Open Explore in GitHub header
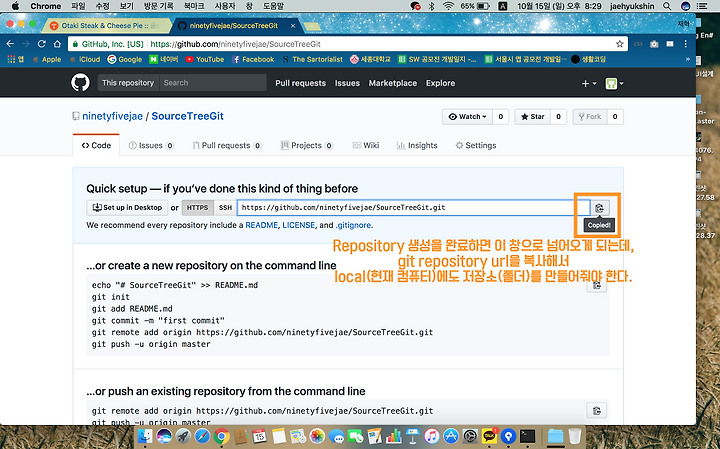This screenshot has width=720, height=449. (x=440, y=83)
